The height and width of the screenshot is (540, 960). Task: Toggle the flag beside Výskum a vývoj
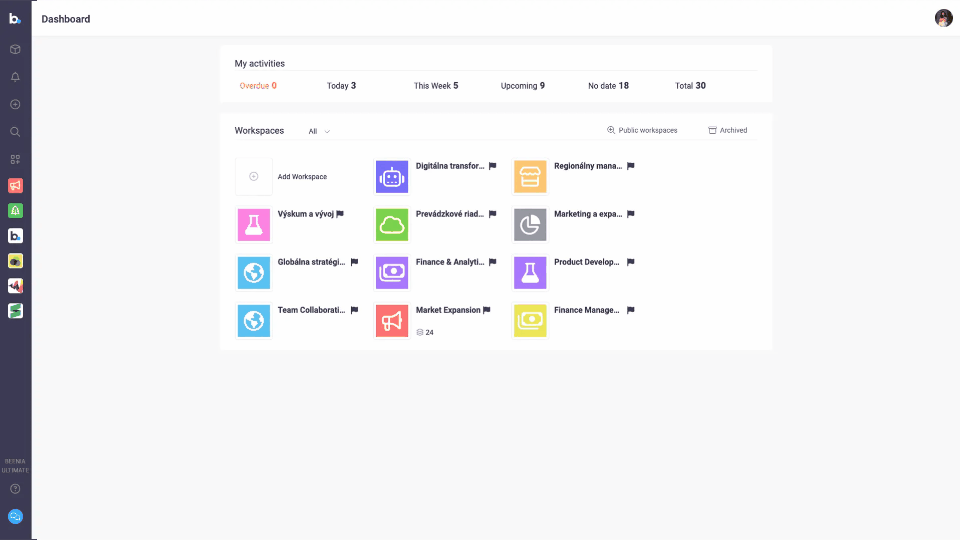coord(340,214)
